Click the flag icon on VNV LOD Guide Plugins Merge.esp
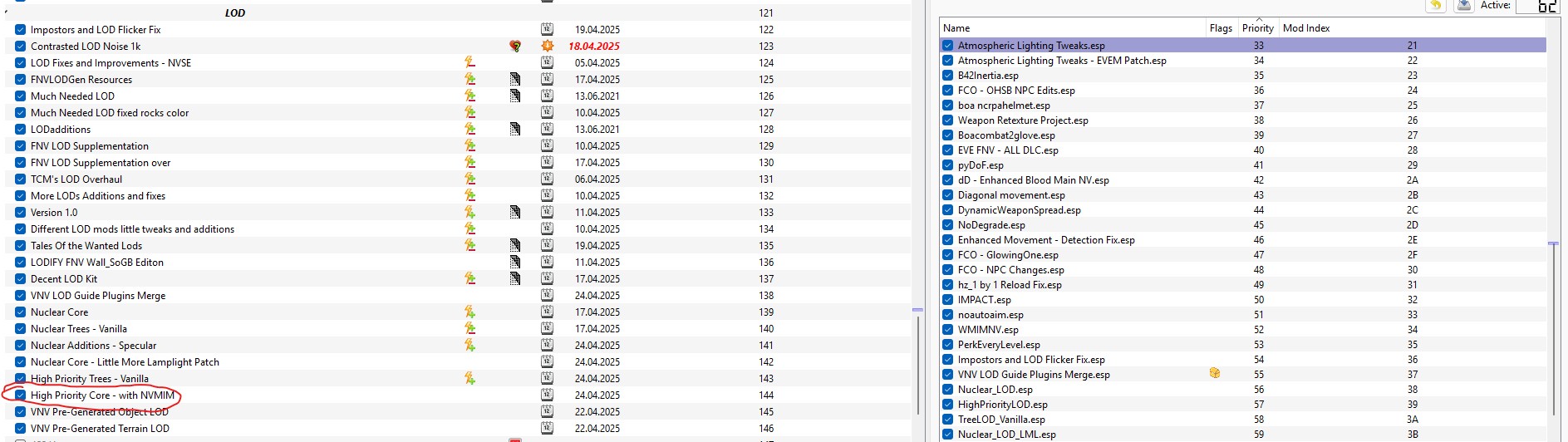Screen dimensions: 1568x442 [x=1215, y=374]
